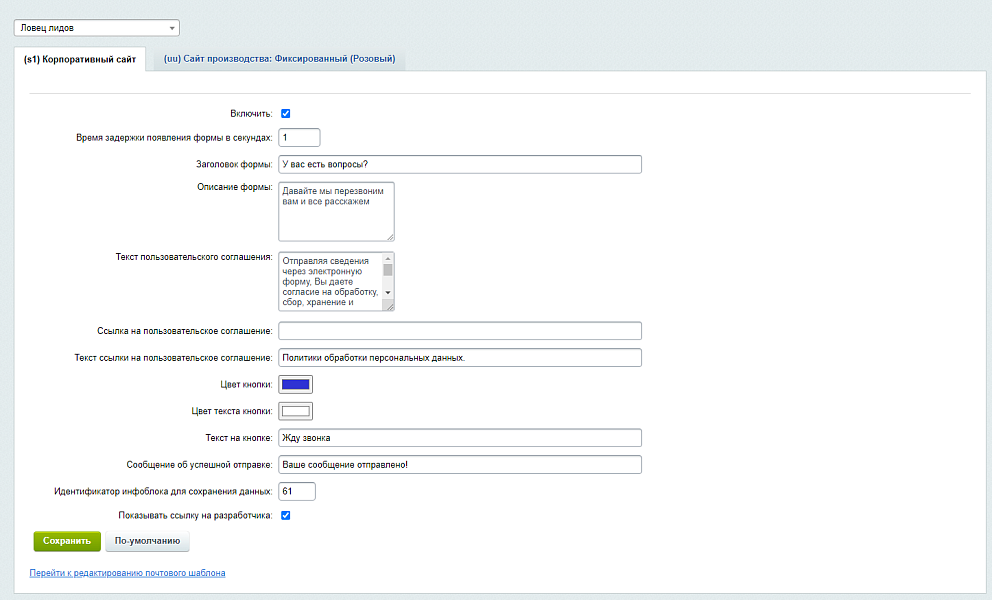The height and width of the screenshot is (600, 992).
Task: Open the white button text color picker
Action: [296, 411]
